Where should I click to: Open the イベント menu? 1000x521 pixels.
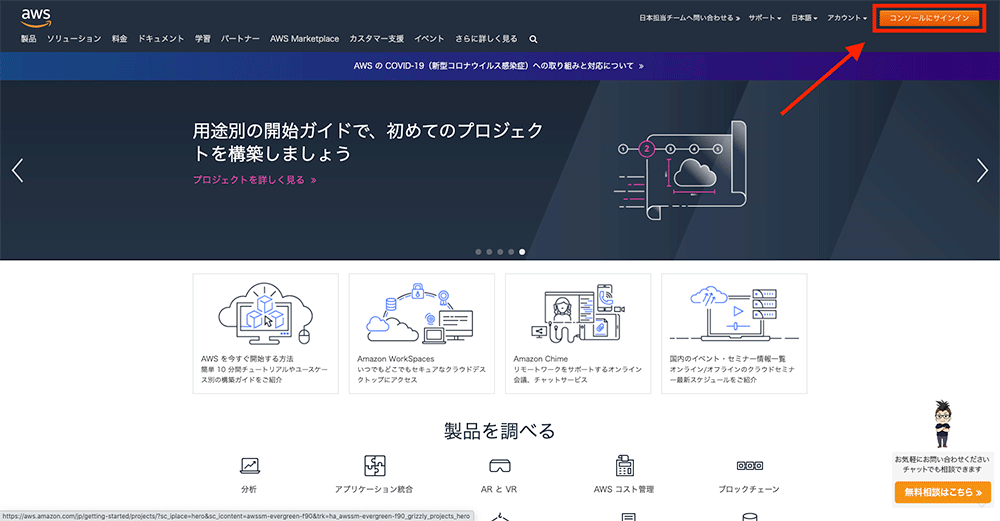(429, 39)
